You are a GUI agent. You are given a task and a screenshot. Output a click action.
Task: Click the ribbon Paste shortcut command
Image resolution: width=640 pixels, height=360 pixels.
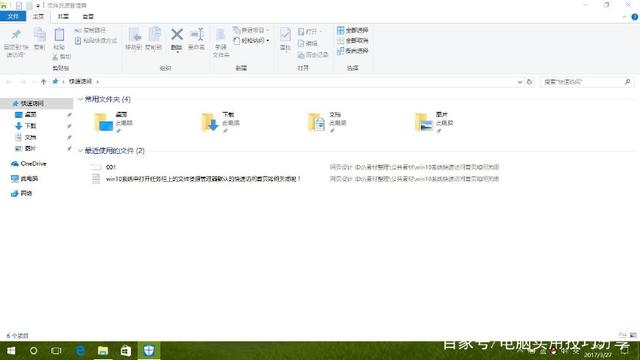(x=96, y=40)
